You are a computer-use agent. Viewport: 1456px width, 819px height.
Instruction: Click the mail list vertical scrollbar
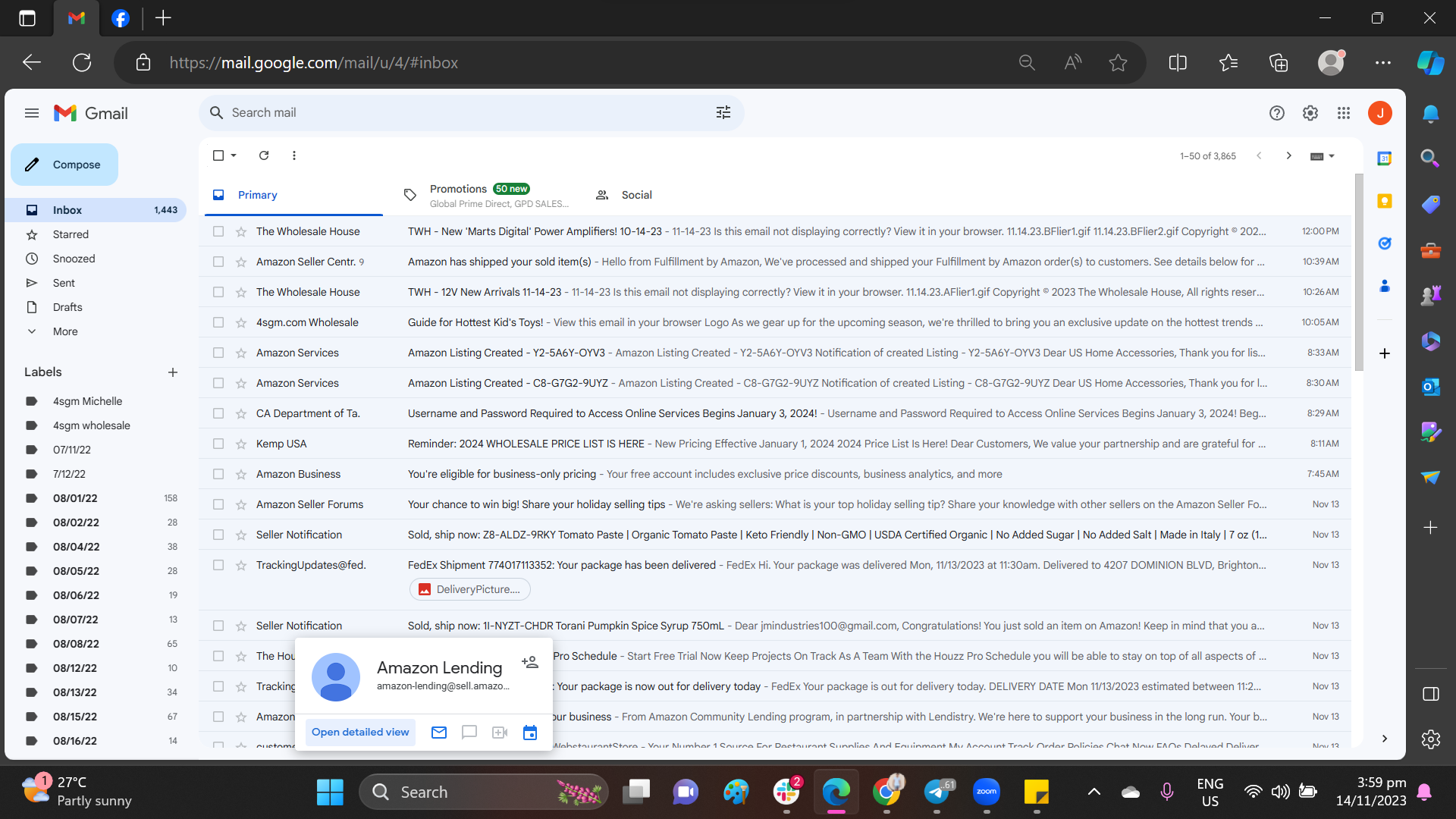pos(1359,273)
